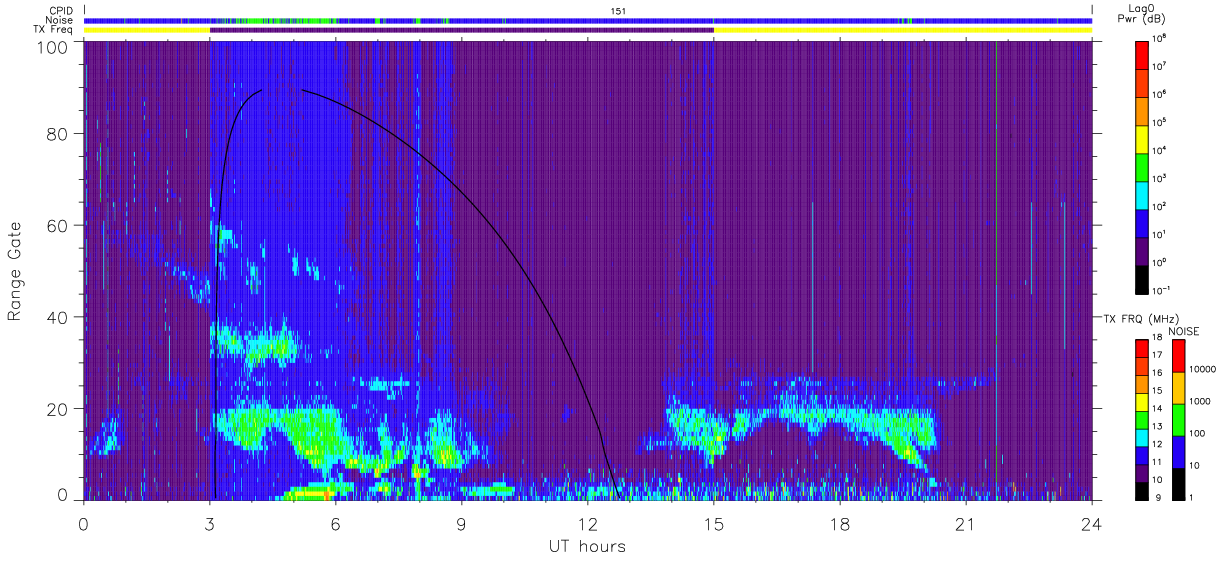Click the 20 tick on Range Gate axis
Viewport: 1228px width, 567px height.
[57, 409]
